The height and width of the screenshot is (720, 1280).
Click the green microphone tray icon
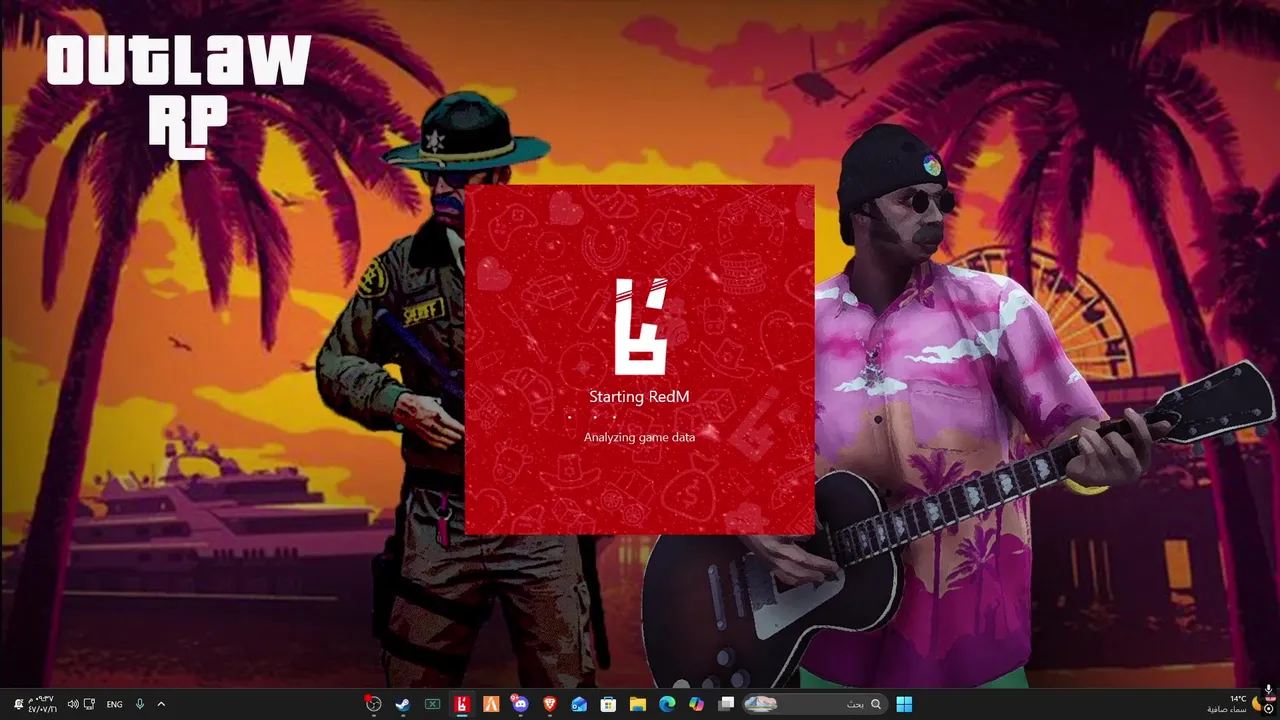click(140, 704)
